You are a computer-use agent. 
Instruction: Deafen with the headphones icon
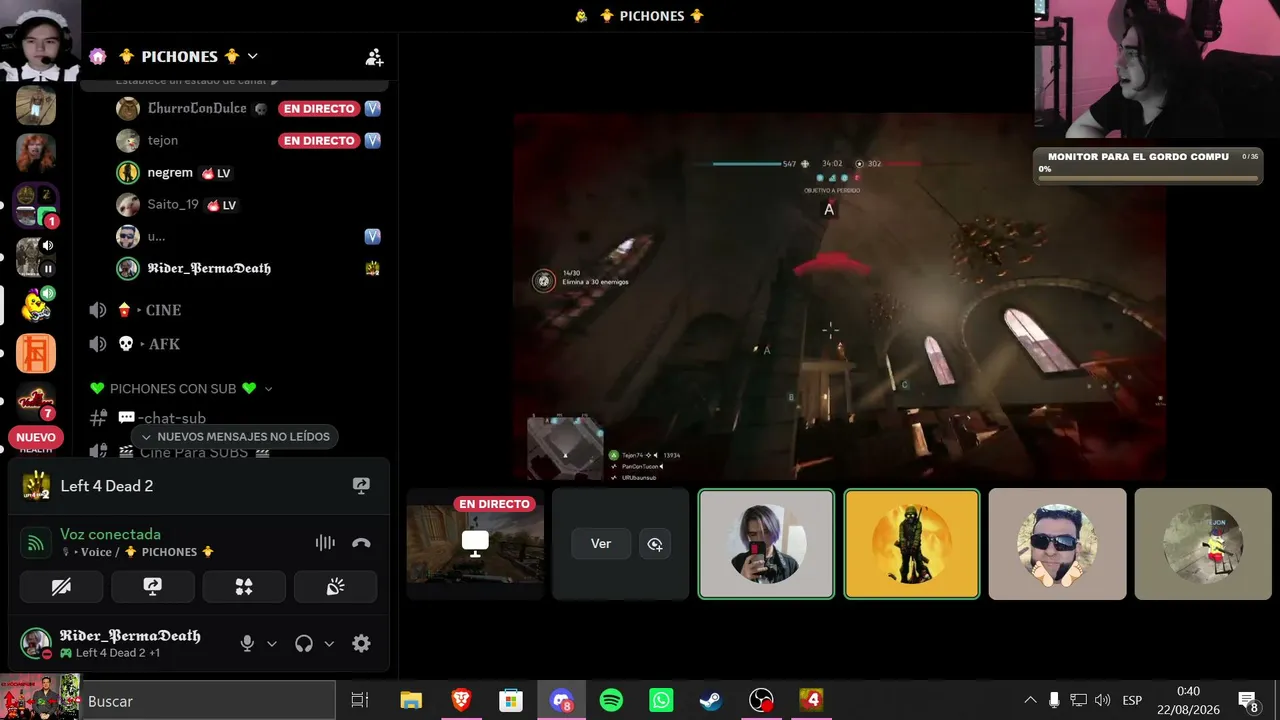pyautogui.click(x=304, y=644)
